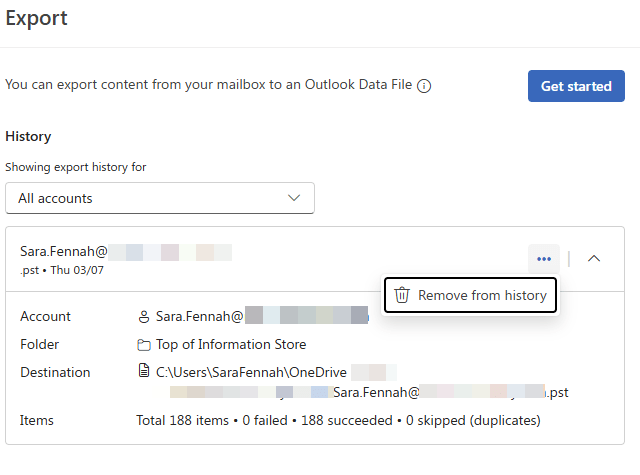The width and height of the screenshot is (640, 475).
Task: Click the Sara.Fennah export entry title
Action: click(x=64, y=252)
